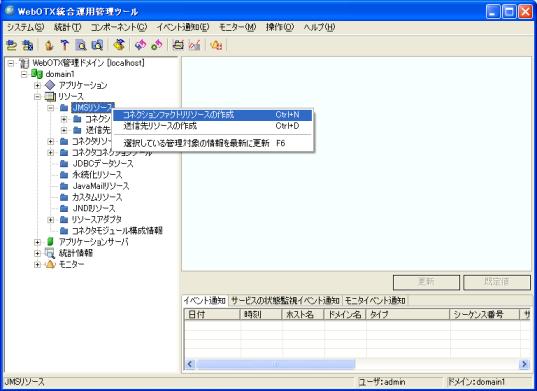Click the リソース node icon

coord(50,97)
